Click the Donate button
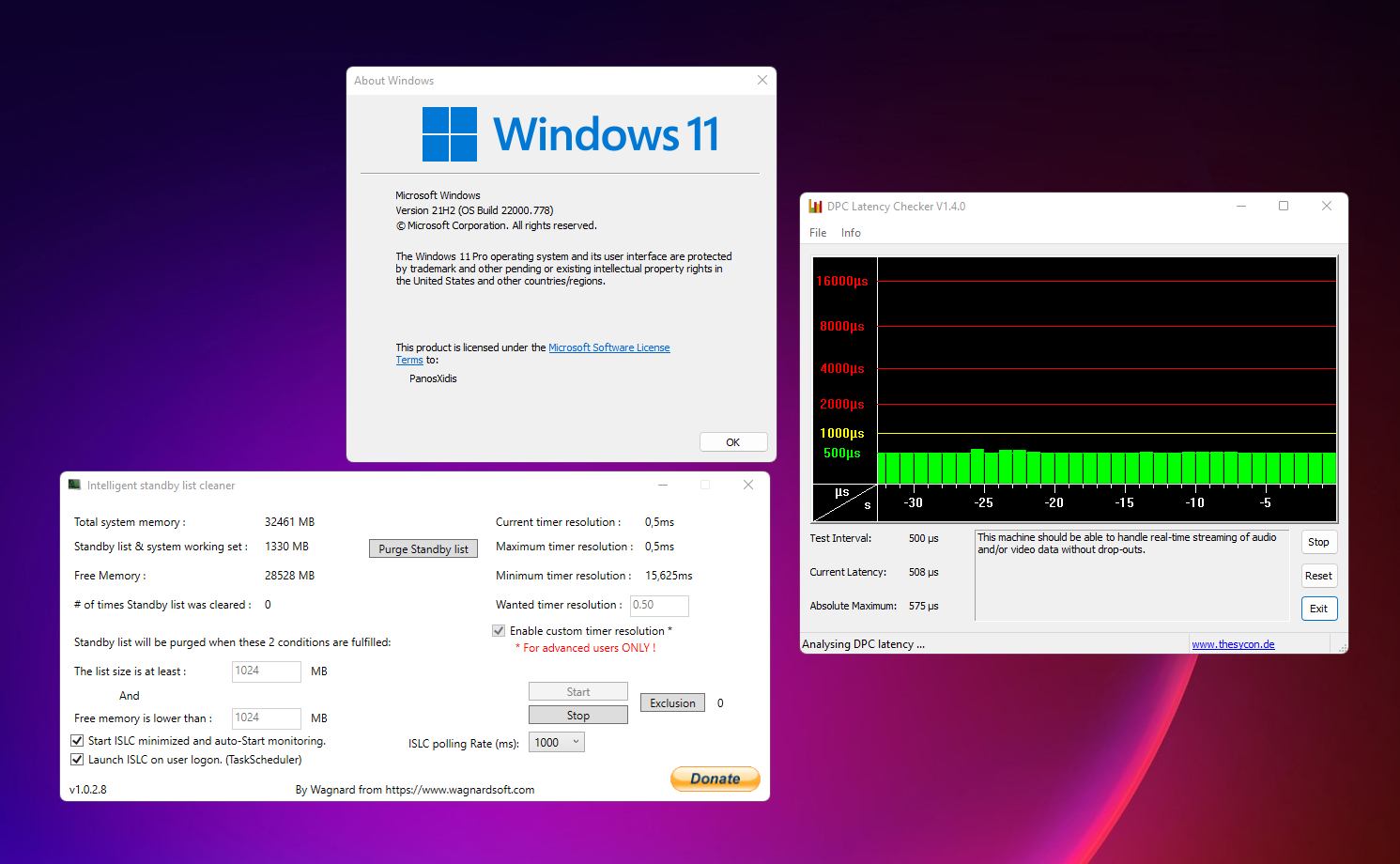 715,779
